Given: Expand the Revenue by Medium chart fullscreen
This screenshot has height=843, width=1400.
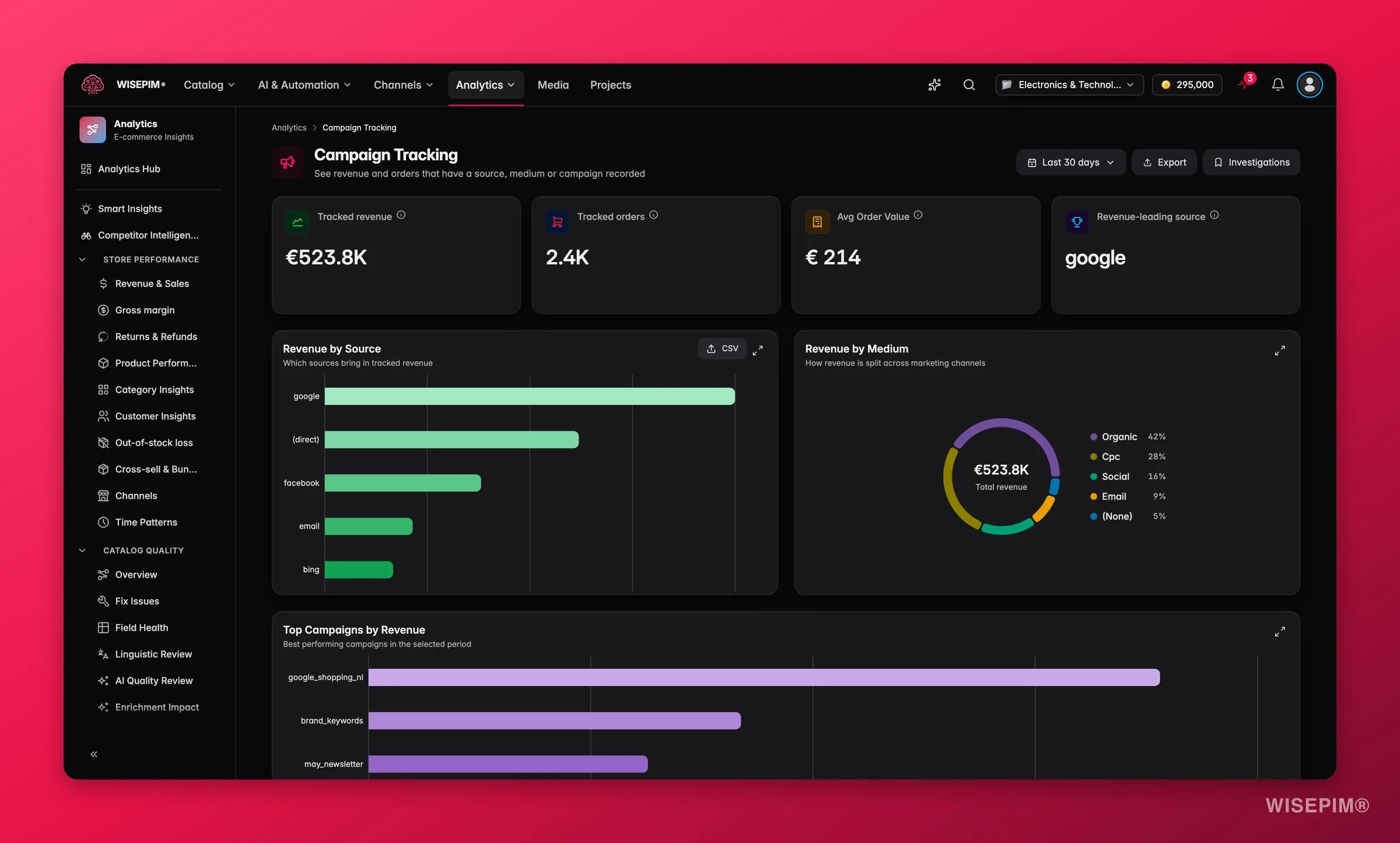Looking at the screenshot, I should 1280,350.
